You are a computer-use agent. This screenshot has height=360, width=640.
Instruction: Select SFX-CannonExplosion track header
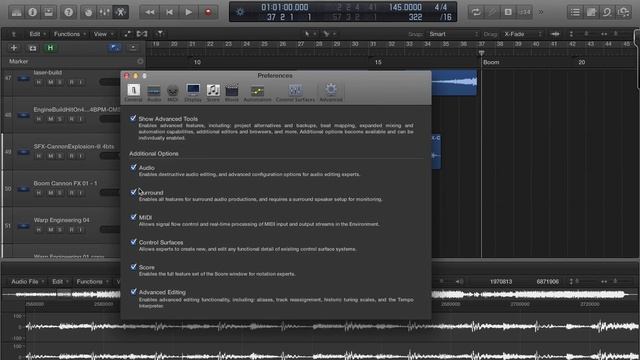[61, 151]
